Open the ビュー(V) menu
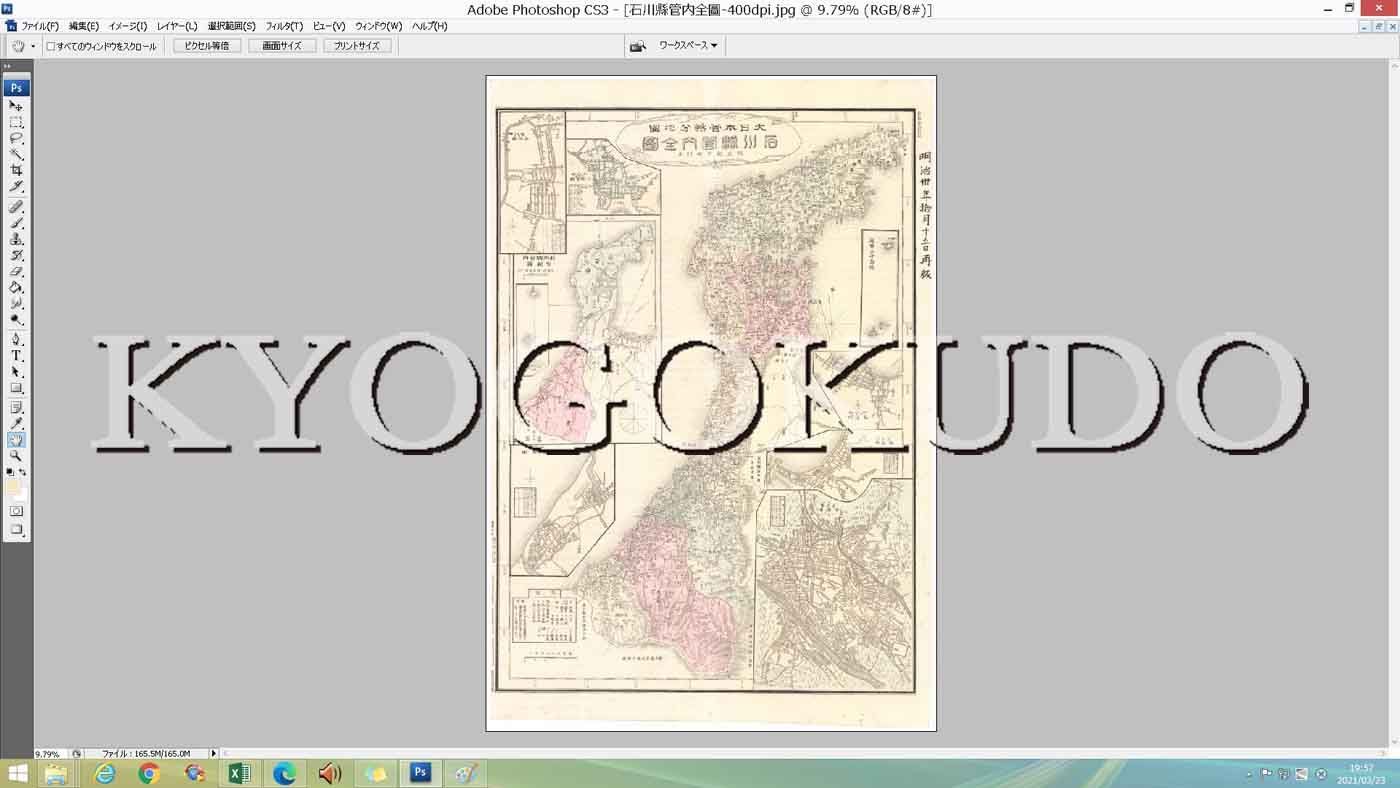 (x=329, y=26)
